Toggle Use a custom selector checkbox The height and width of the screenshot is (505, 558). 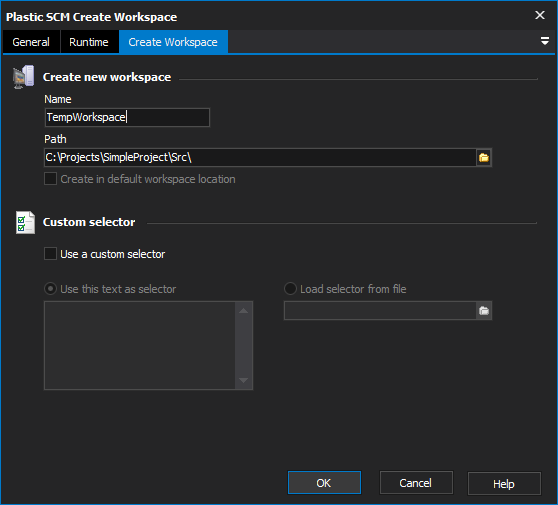click(50, 254)
